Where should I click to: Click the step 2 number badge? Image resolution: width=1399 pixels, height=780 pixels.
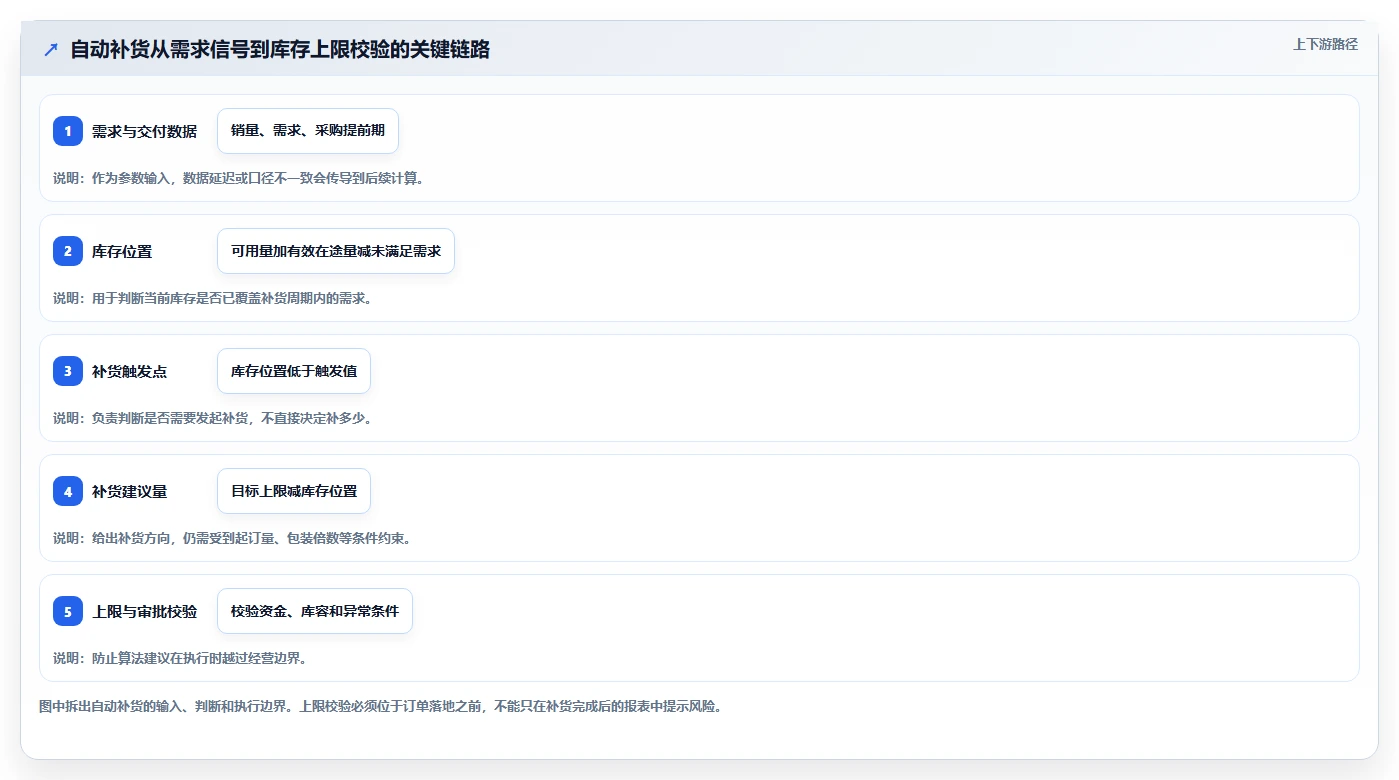tap(68, 251)
